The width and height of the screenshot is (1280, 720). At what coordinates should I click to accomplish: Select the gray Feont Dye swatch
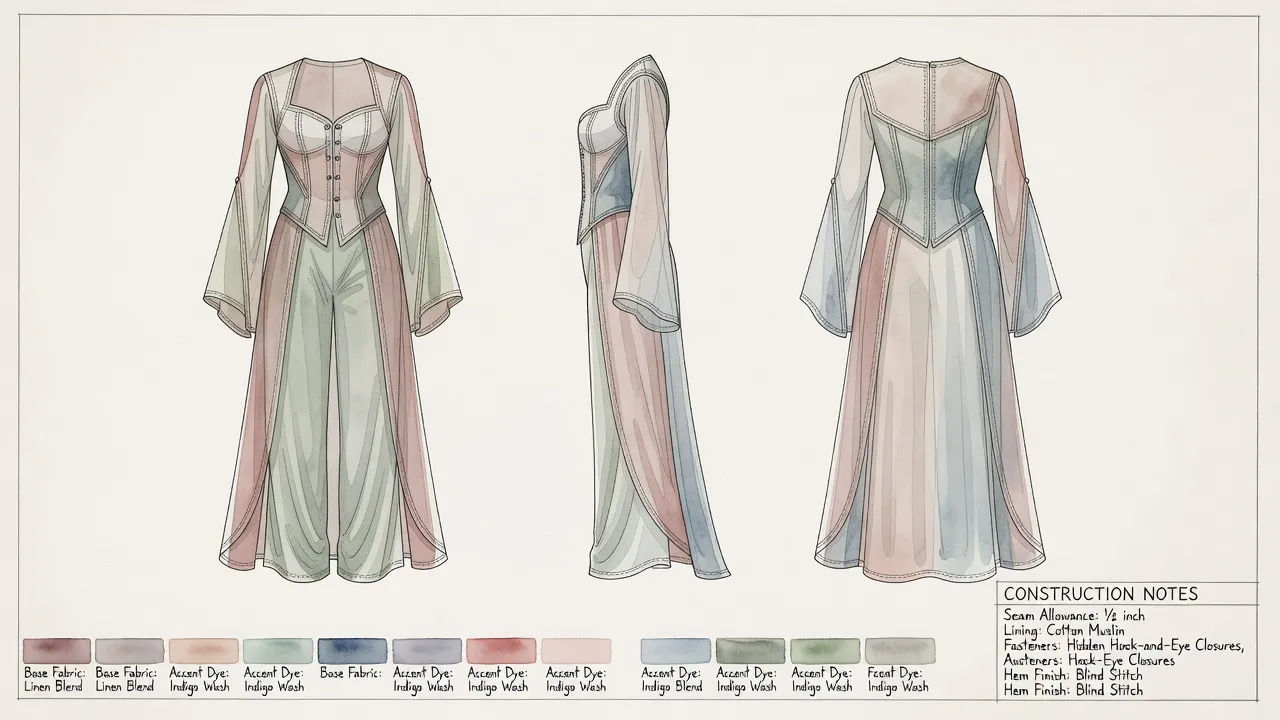(x=899, y=650)
